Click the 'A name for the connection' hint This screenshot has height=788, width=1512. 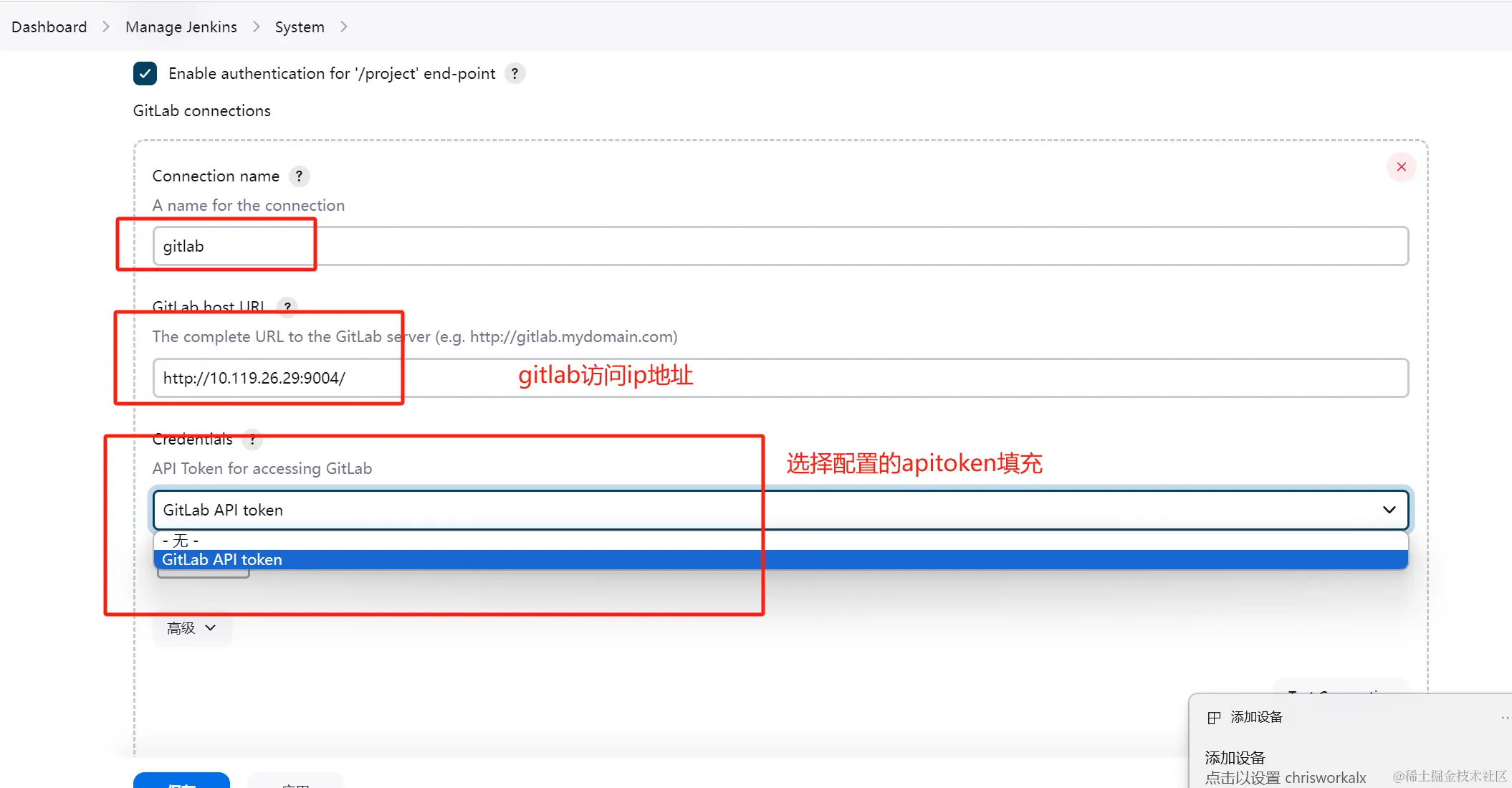pos(249,205)
